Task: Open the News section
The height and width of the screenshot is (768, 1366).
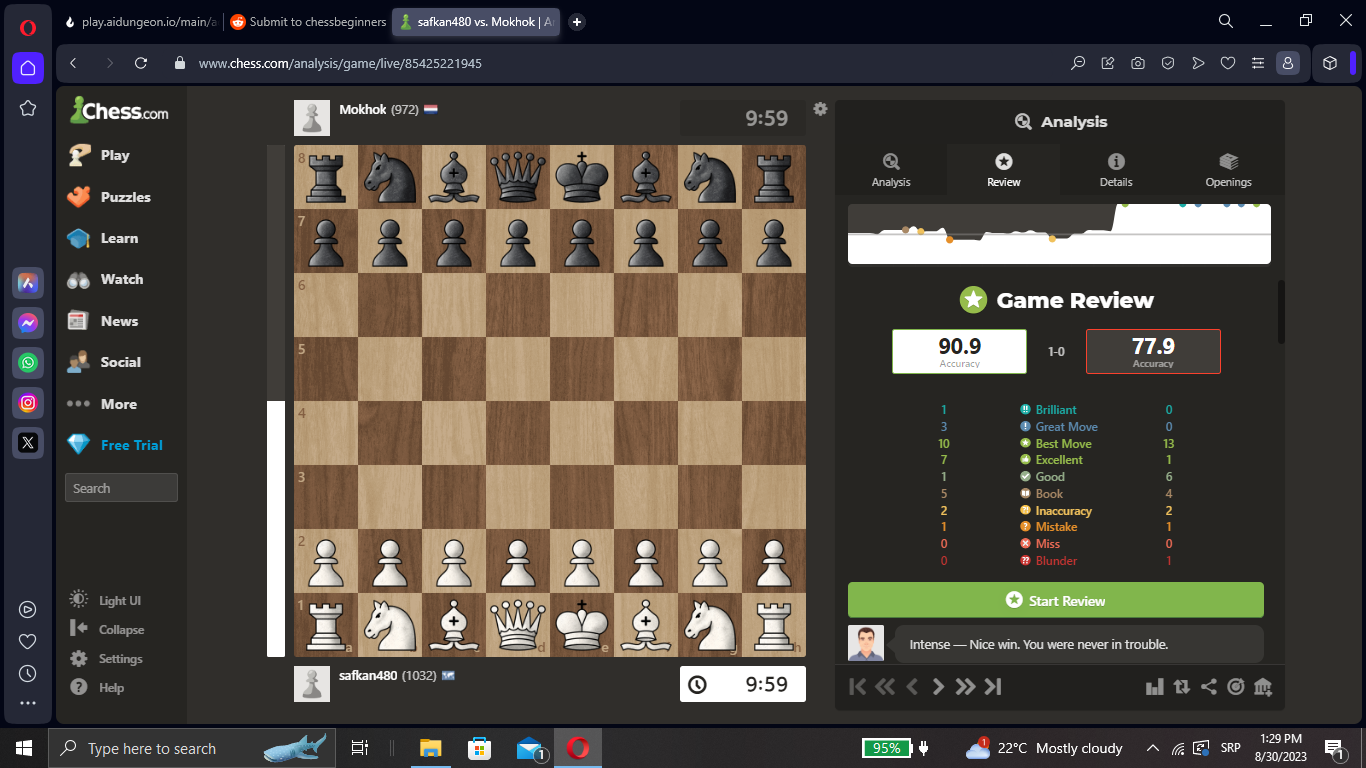Action: click(103, 321)
